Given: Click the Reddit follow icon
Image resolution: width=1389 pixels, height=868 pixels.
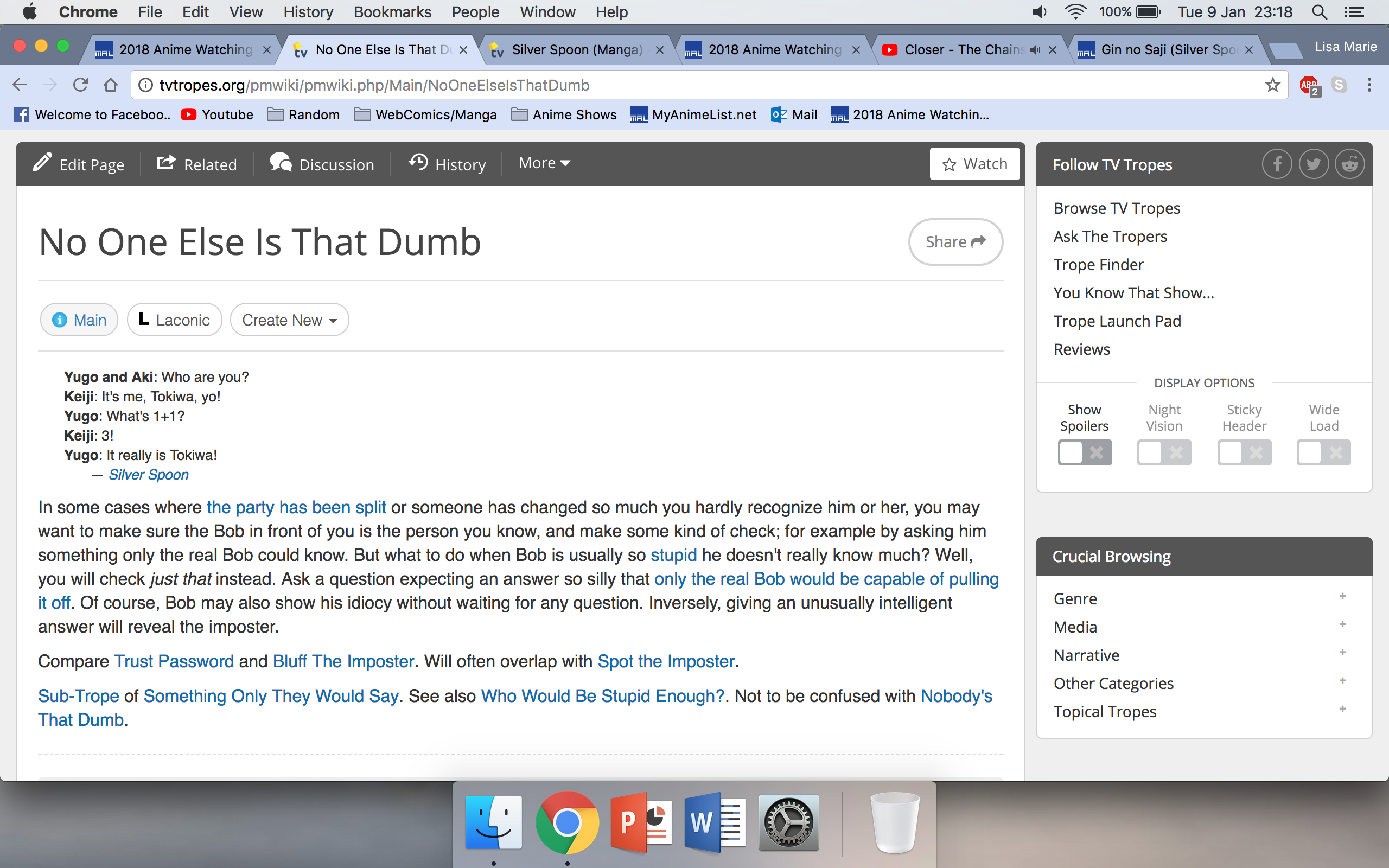Looking at the screenshot, I should [1349, 165].
